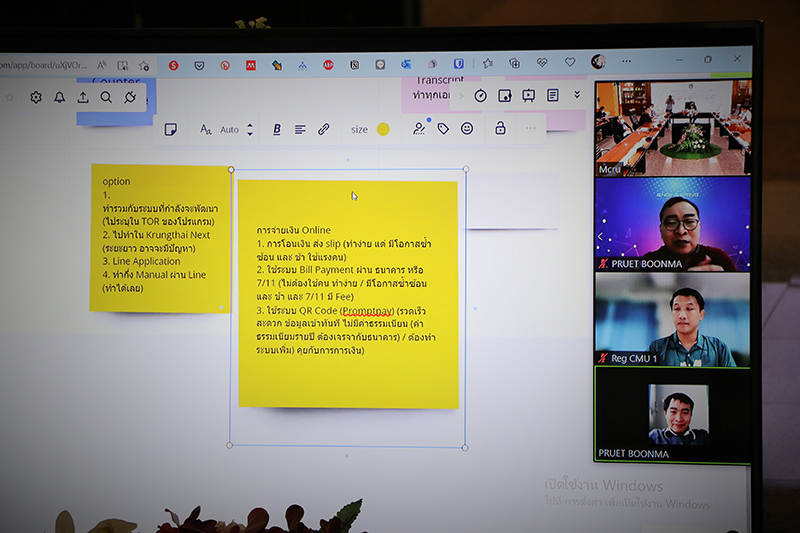
Task: Select the option sticky note
Action: (160, 238)
